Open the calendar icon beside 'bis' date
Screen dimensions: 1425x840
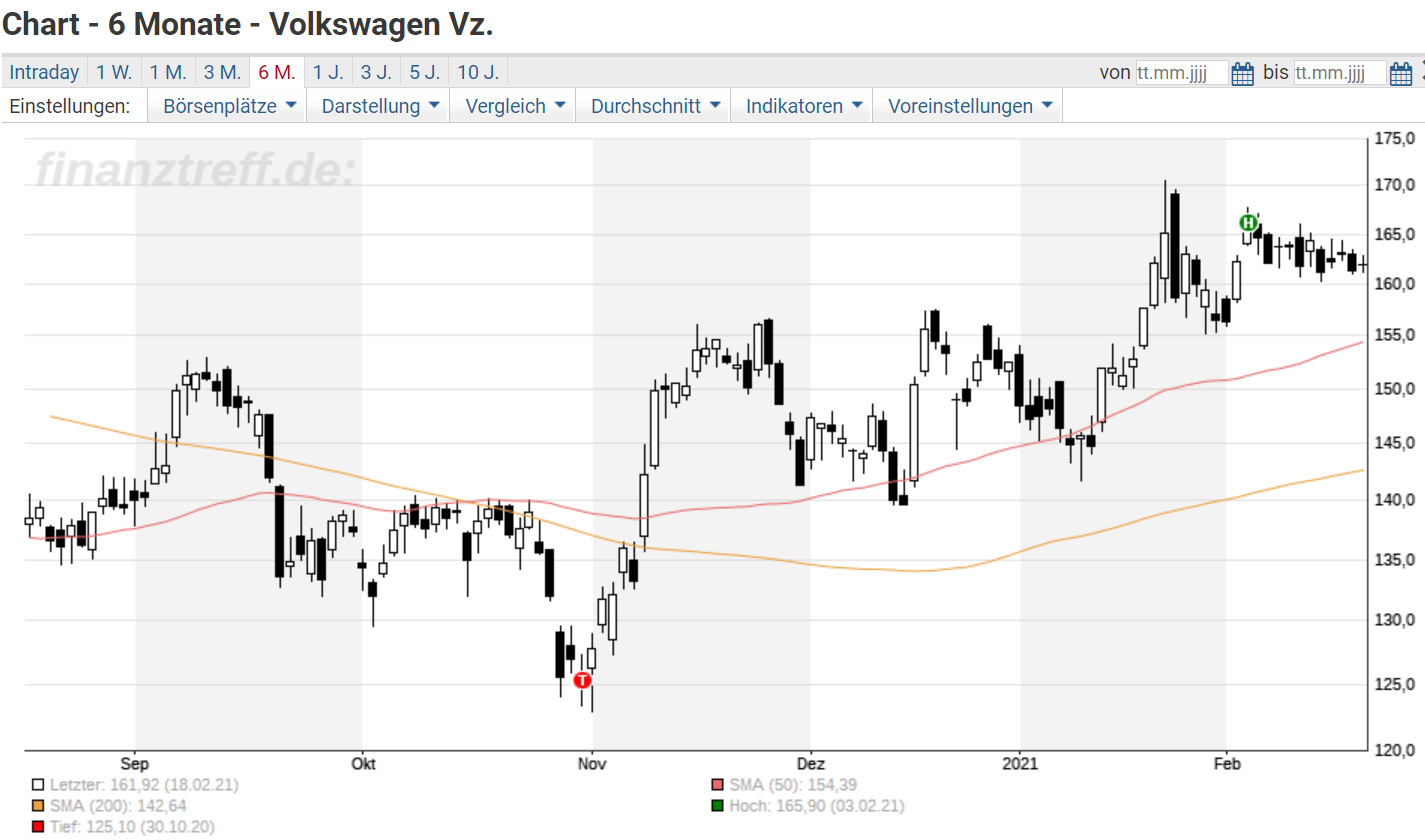click(x=1401, y=73)
